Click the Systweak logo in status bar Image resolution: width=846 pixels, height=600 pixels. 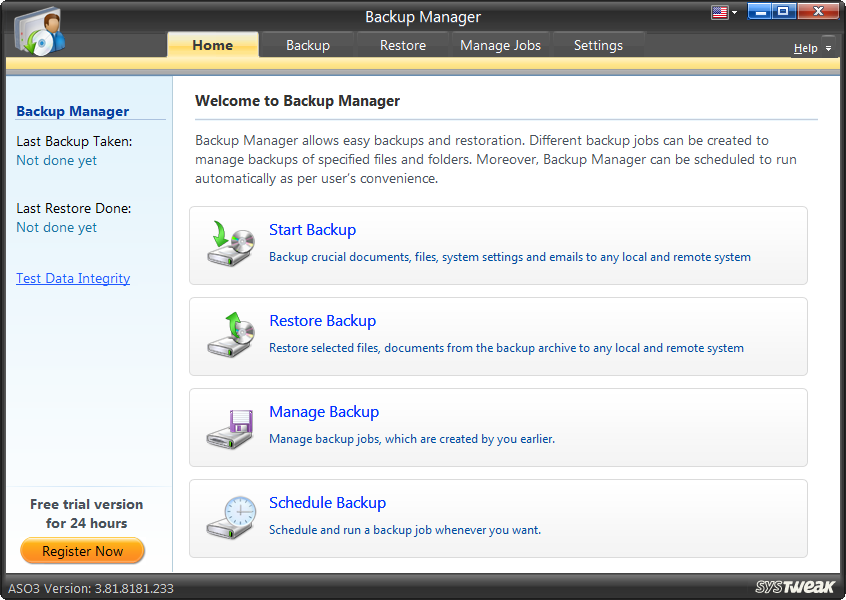tap(789, 589)
